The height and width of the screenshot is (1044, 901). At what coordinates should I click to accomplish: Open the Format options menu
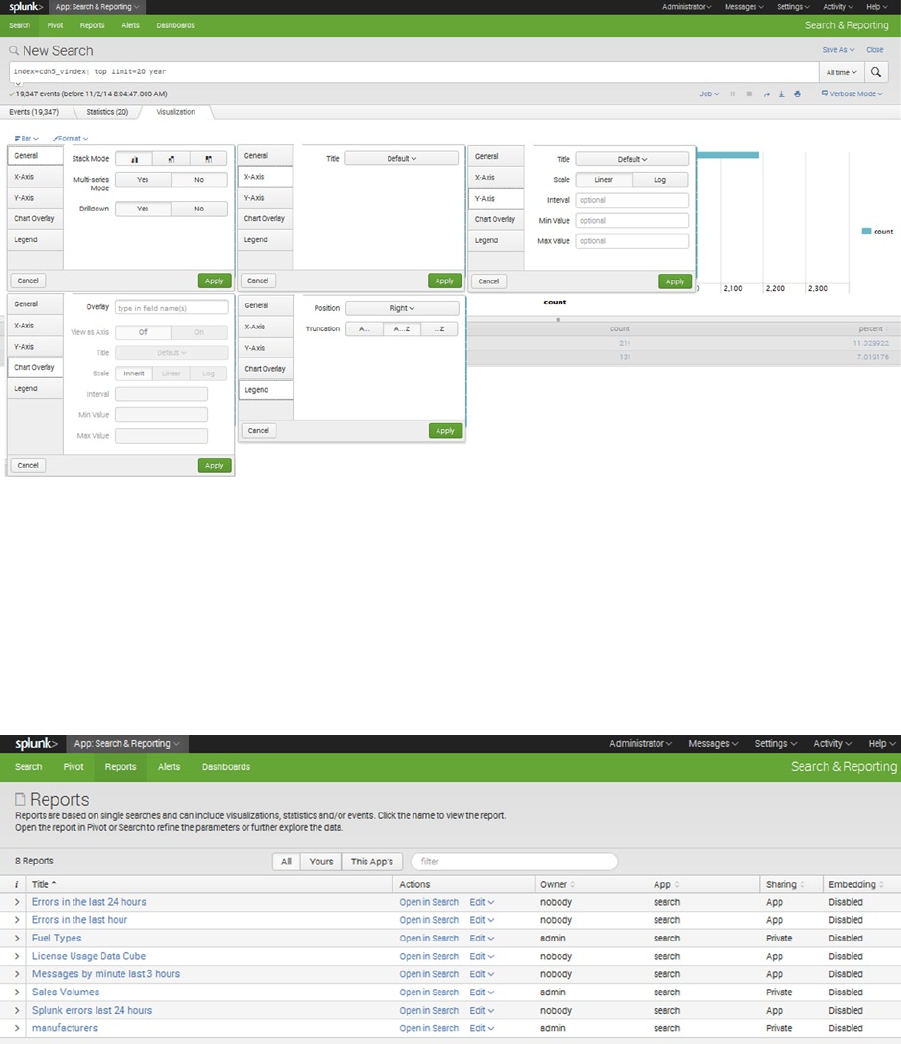point(71,138)
